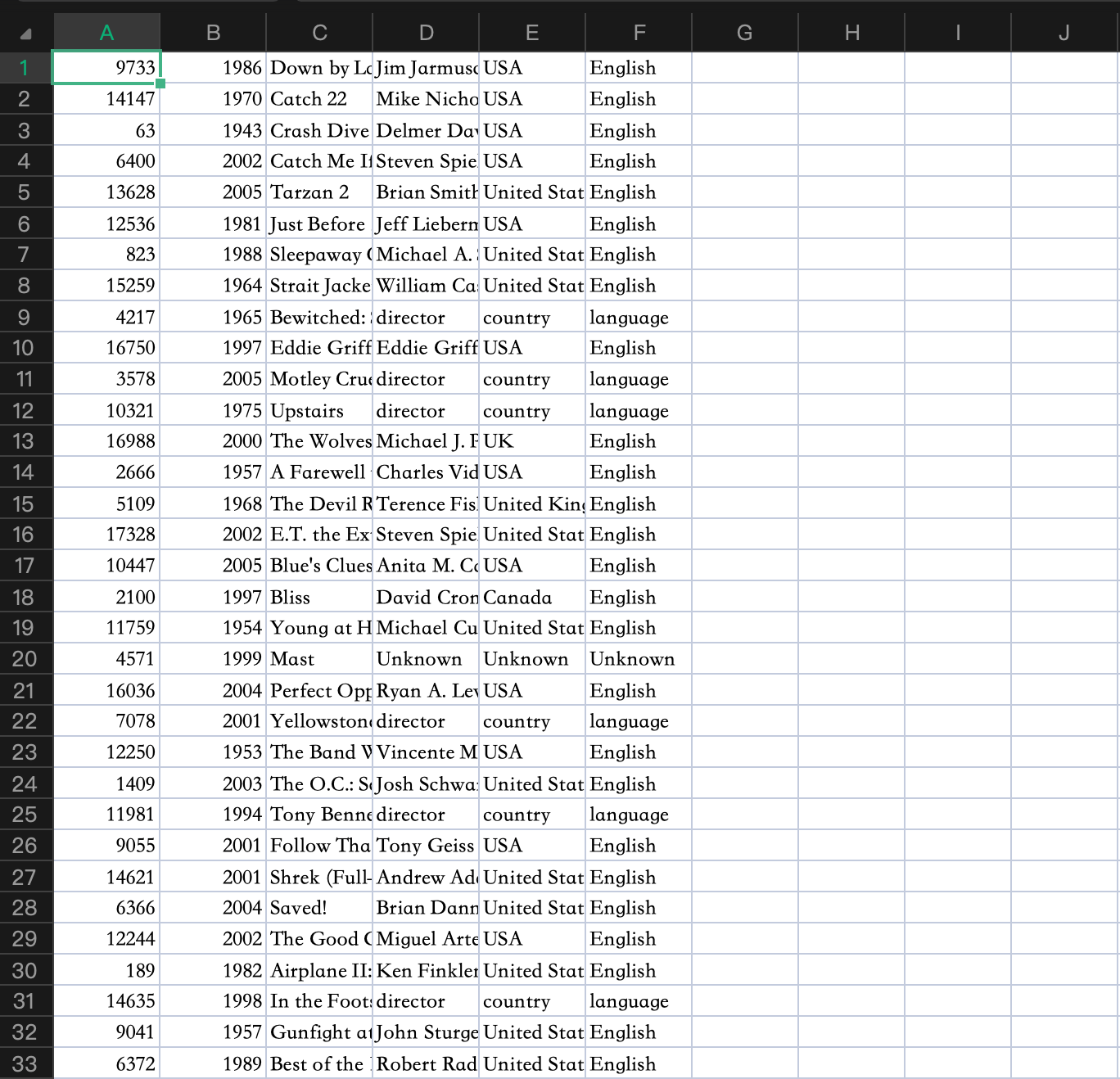This screenshot has height=1079, width=1120.
Task: Click cell with year 1943
Action: pyautogui.click(x=213, y=130)
